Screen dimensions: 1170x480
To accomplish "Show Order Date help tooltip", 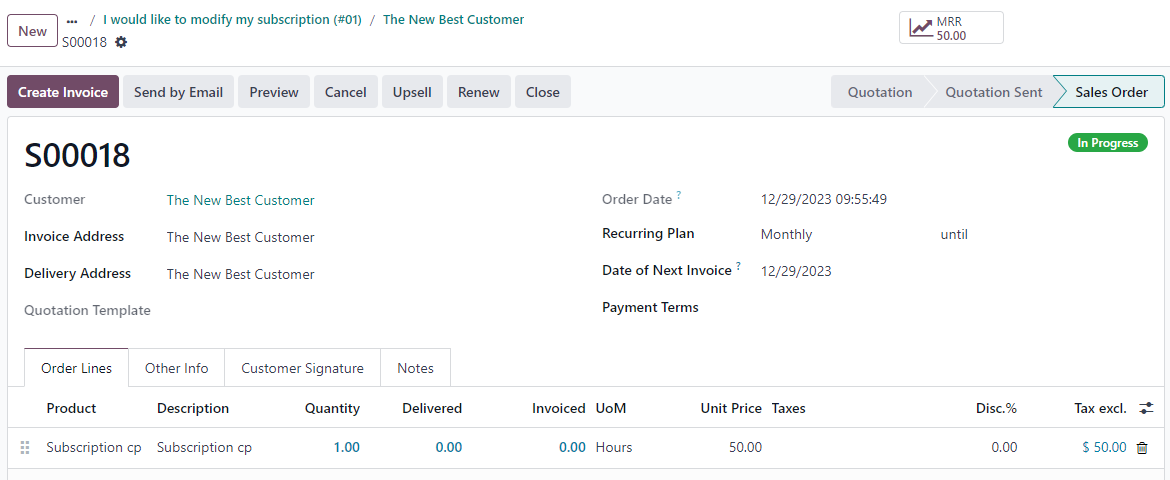I will tap(679, 196).
